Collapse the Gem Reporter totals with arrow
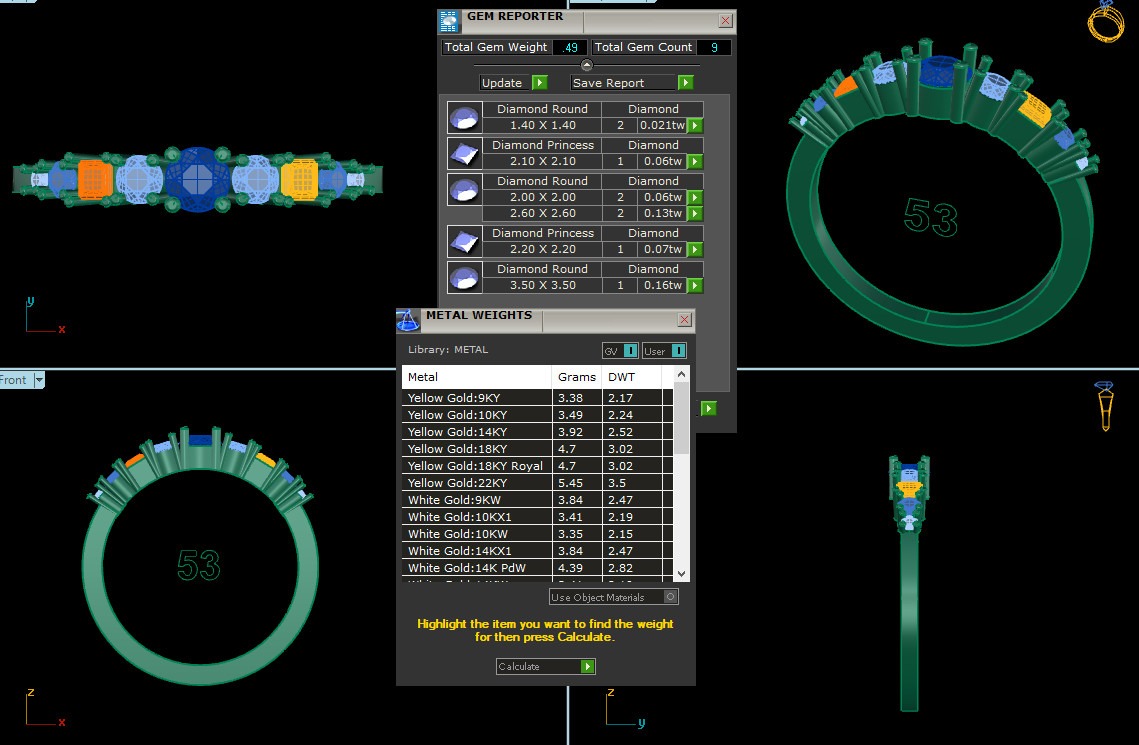This screenshot has height=745, width=1139. tap(587, 65)
